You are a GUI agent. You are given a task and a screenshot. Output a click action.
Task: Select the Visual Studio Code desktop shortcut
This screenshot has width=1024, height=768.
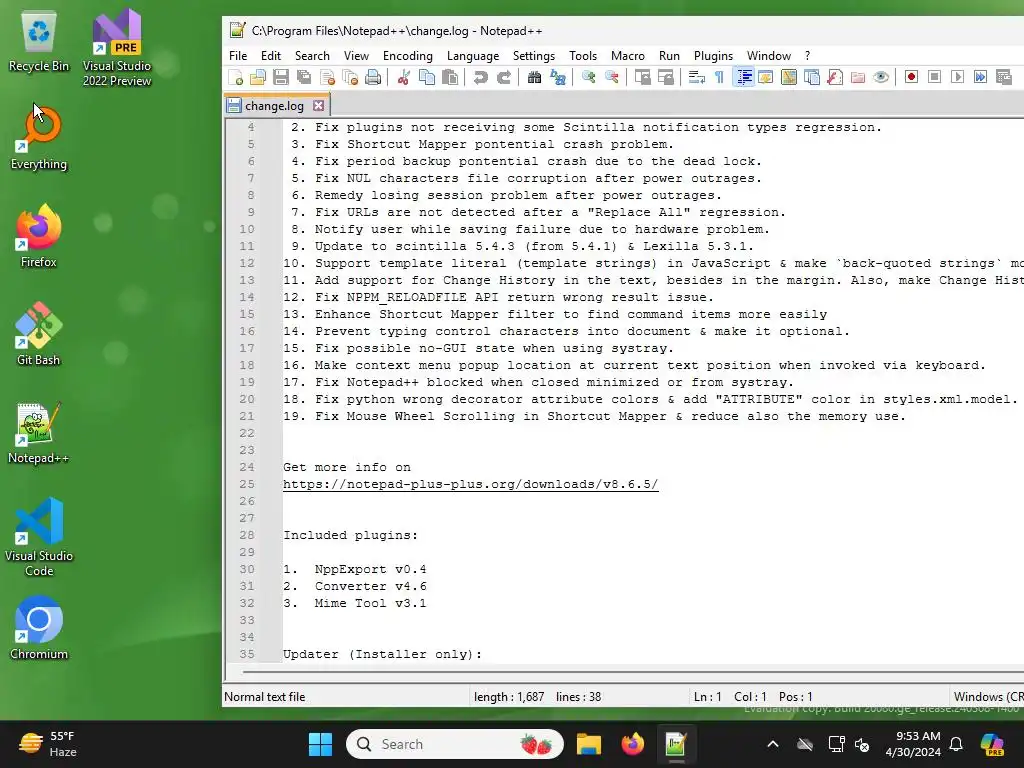[39, 537]
